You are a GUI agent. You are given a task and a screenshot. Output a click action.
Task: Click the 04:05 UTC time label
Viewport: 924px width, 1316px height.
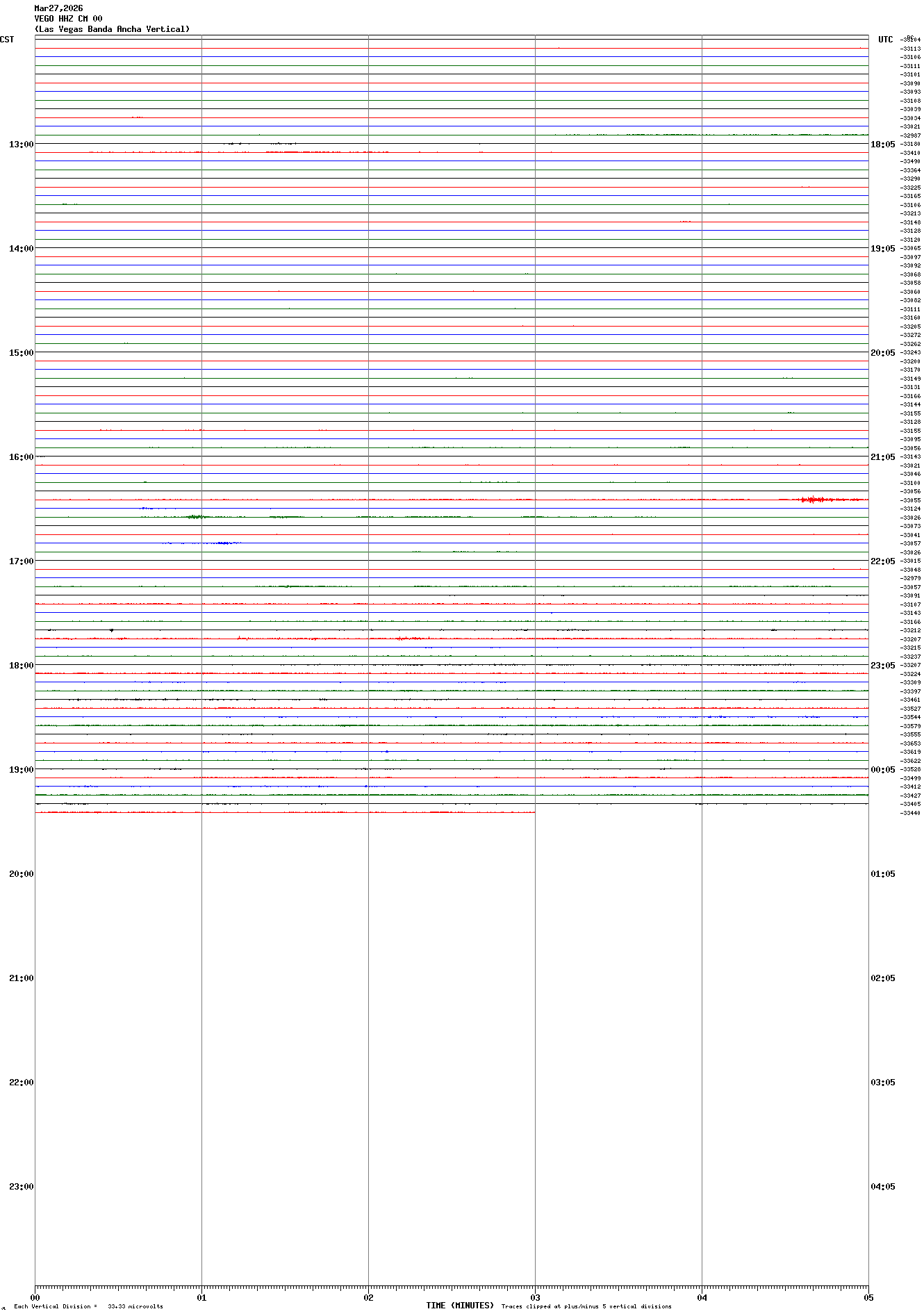pyautogui.click(x=882, y=1187)
